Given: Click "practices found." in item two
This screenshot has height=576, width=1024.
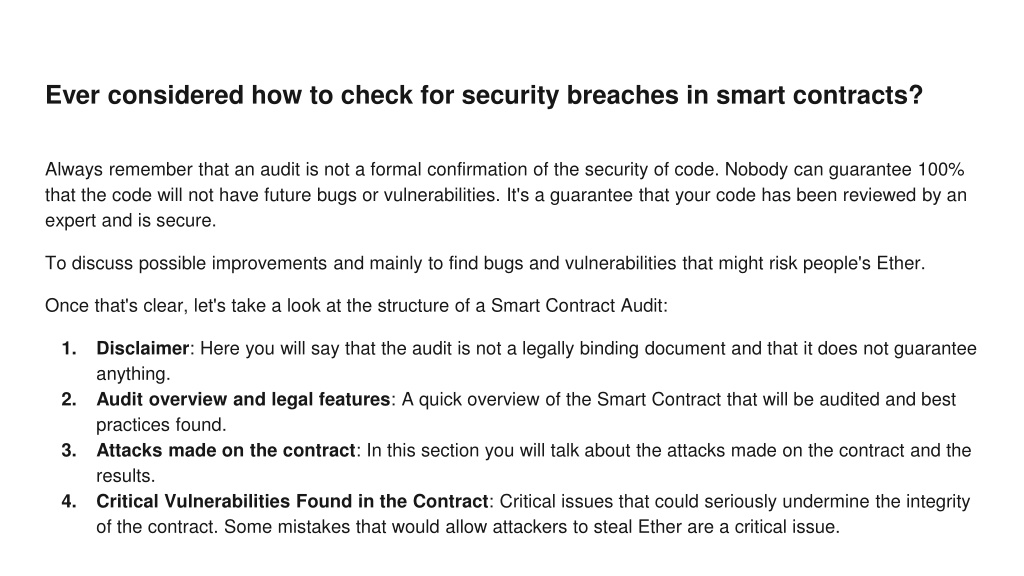Looking at the screenshot, I should [161, 424].
